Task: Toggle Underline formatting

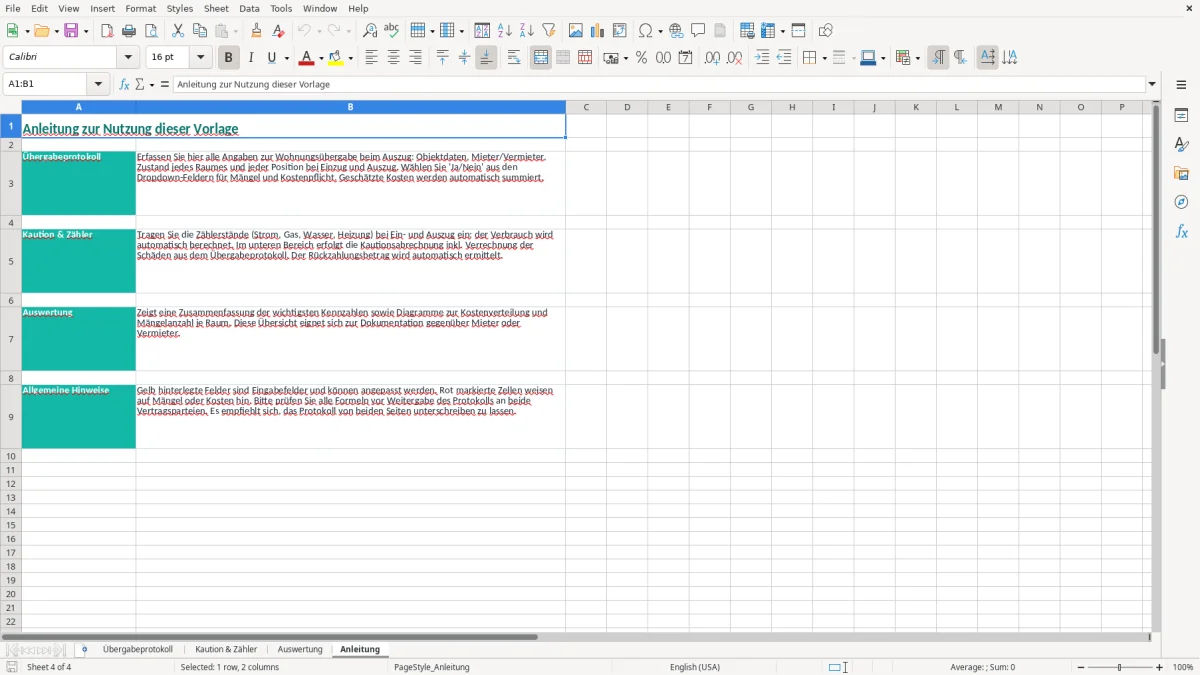Action: pyautogui.click(x=271, y=58)
